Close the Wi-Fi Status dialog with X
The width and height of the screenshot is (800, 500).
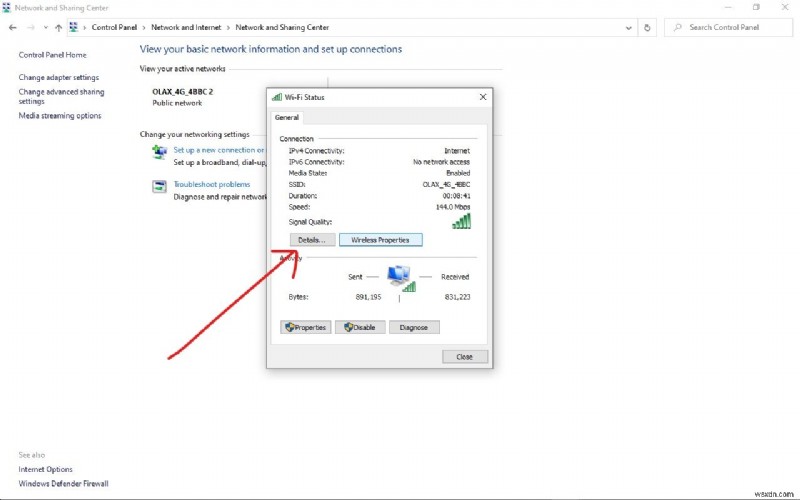483,97
